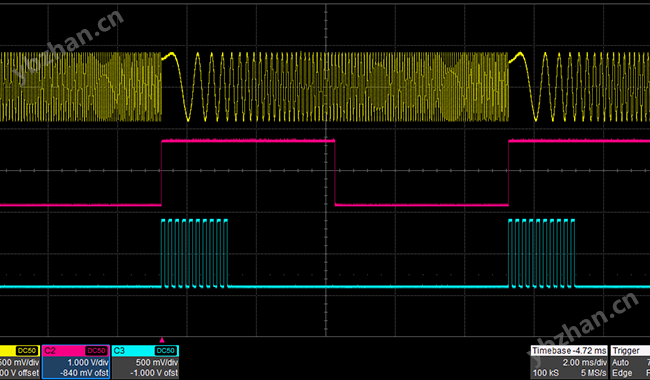The image size is (650, 380).
Task: Open the C3 channel descriptor label
Action: (119, 351)
